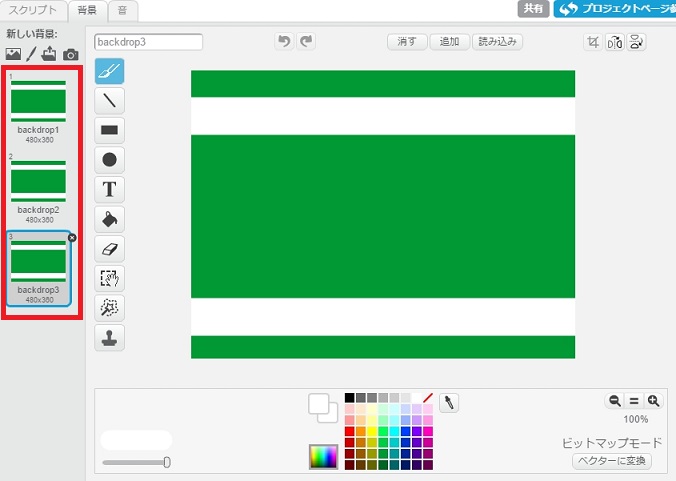Reset zoom with equals icon
Viewport: 676px width, 481px height.
click(x=634, y=401)
